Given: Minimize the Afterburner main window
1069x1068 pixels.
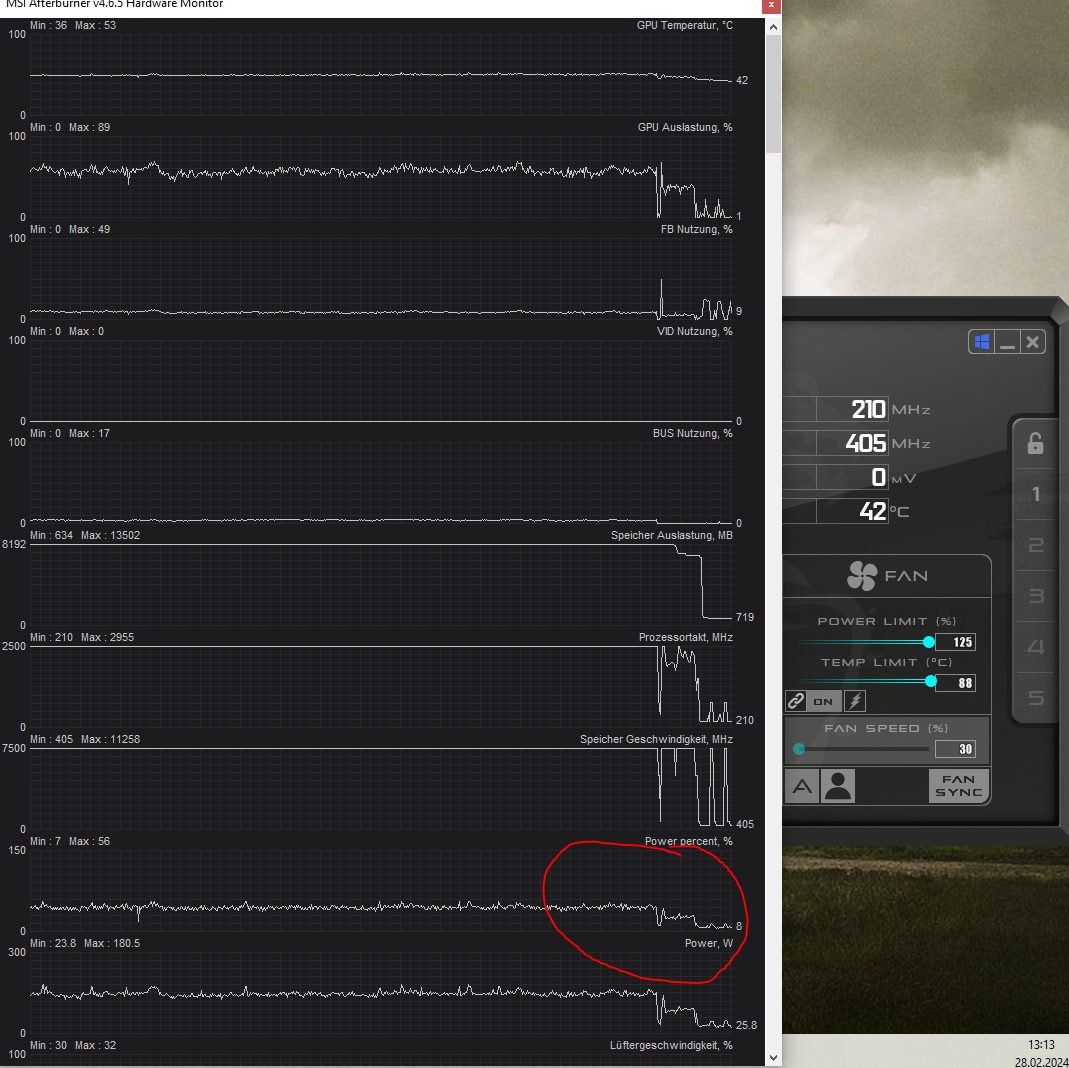Looking at the screenshot, I should 1007,341.
